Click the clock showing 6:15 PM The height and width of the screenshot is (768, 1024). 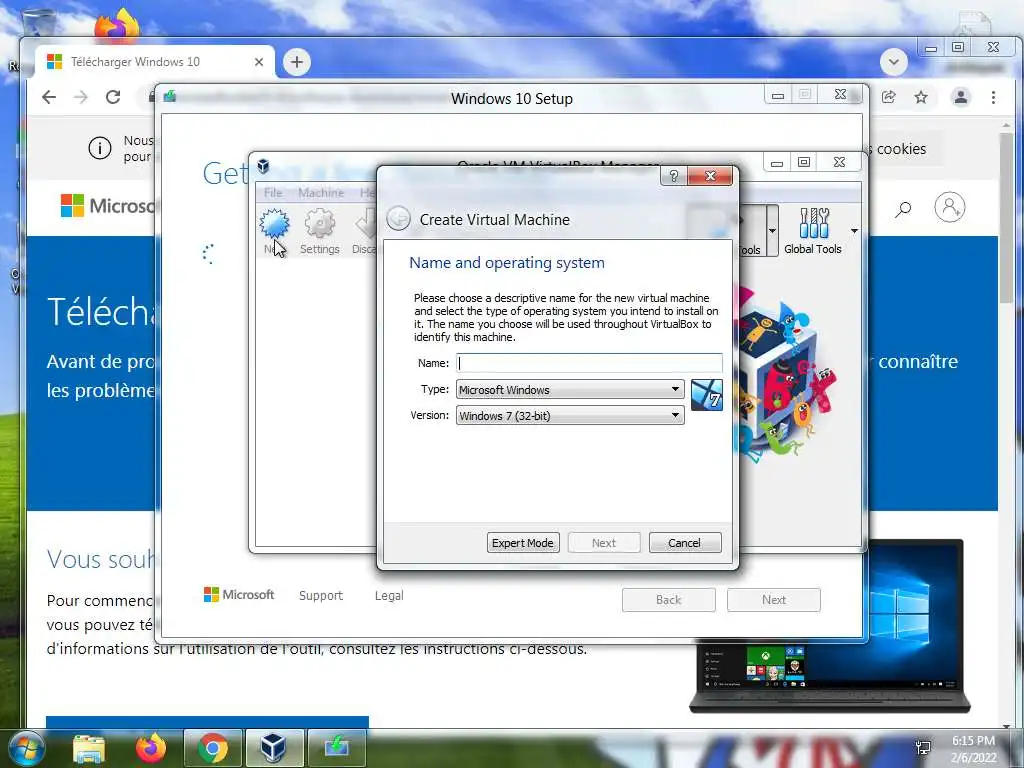(x=973, y=741)
